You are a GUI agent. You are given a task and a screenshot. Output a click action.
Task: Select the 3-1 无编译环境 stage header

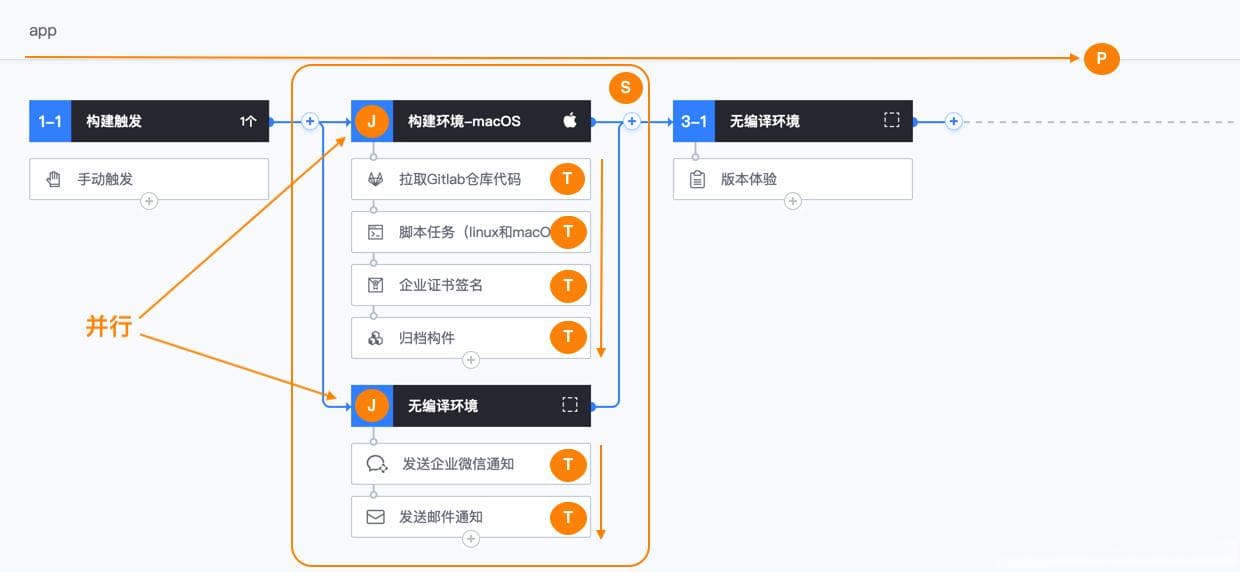[x=793, y=121]
